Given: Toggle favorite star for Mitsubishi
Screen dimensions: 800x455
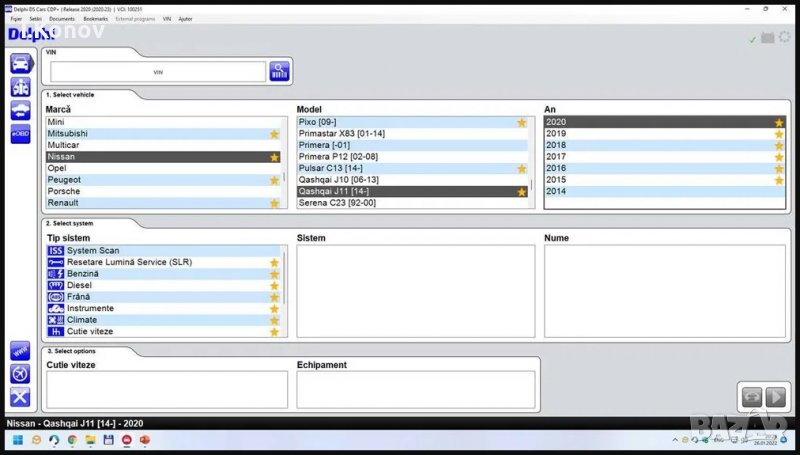Looking at the screenshot, I should 274,134.
